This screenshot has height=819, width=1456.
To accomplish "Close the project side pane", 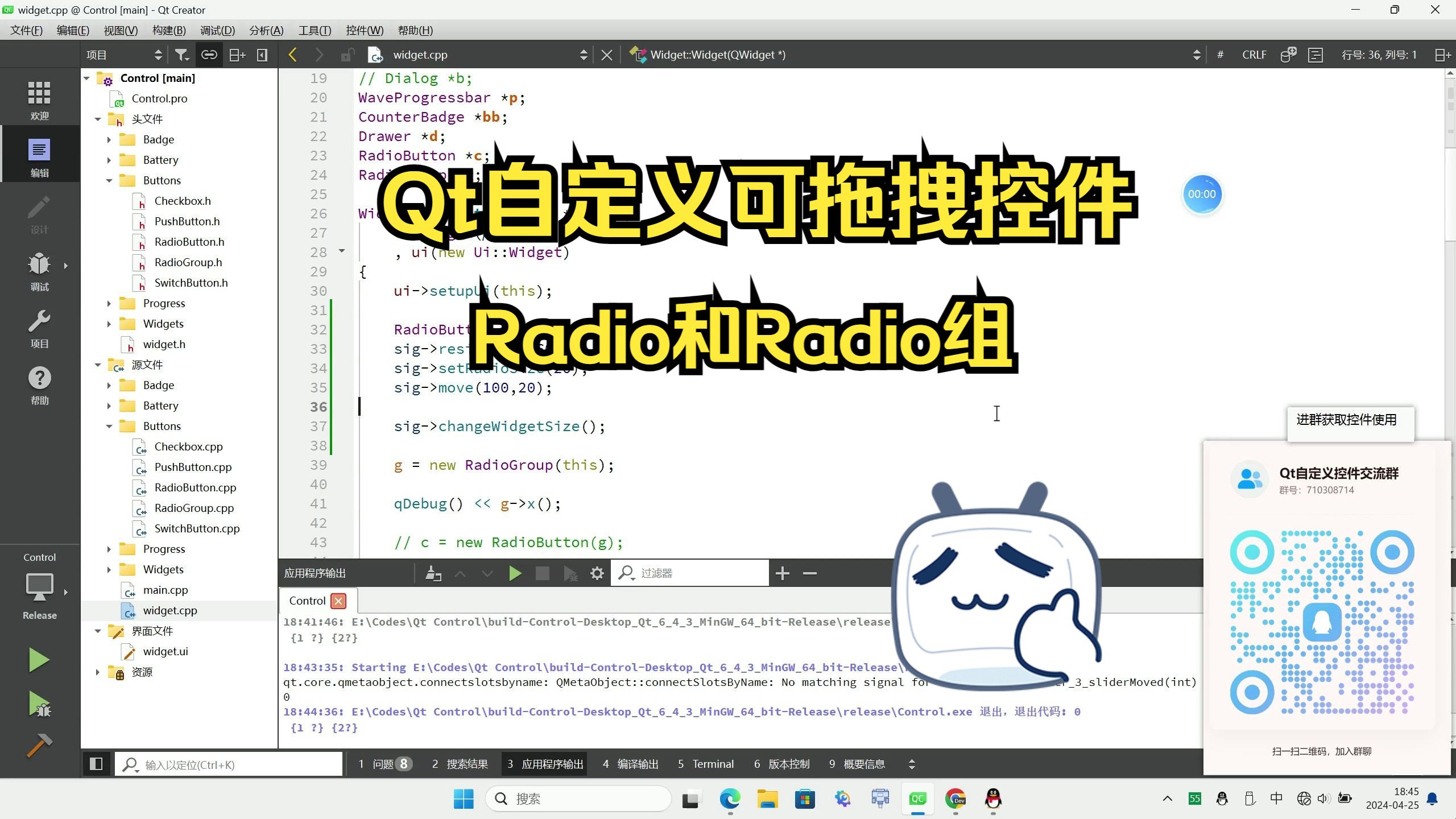I will click(262, 55).
